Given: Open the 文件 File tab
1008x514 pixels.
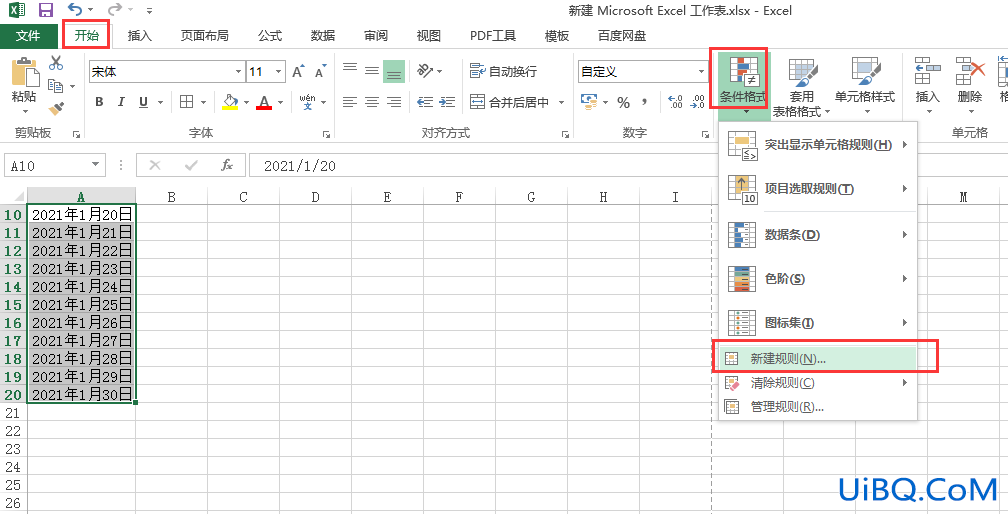Looking at the screenshot, I should point(28,36).
